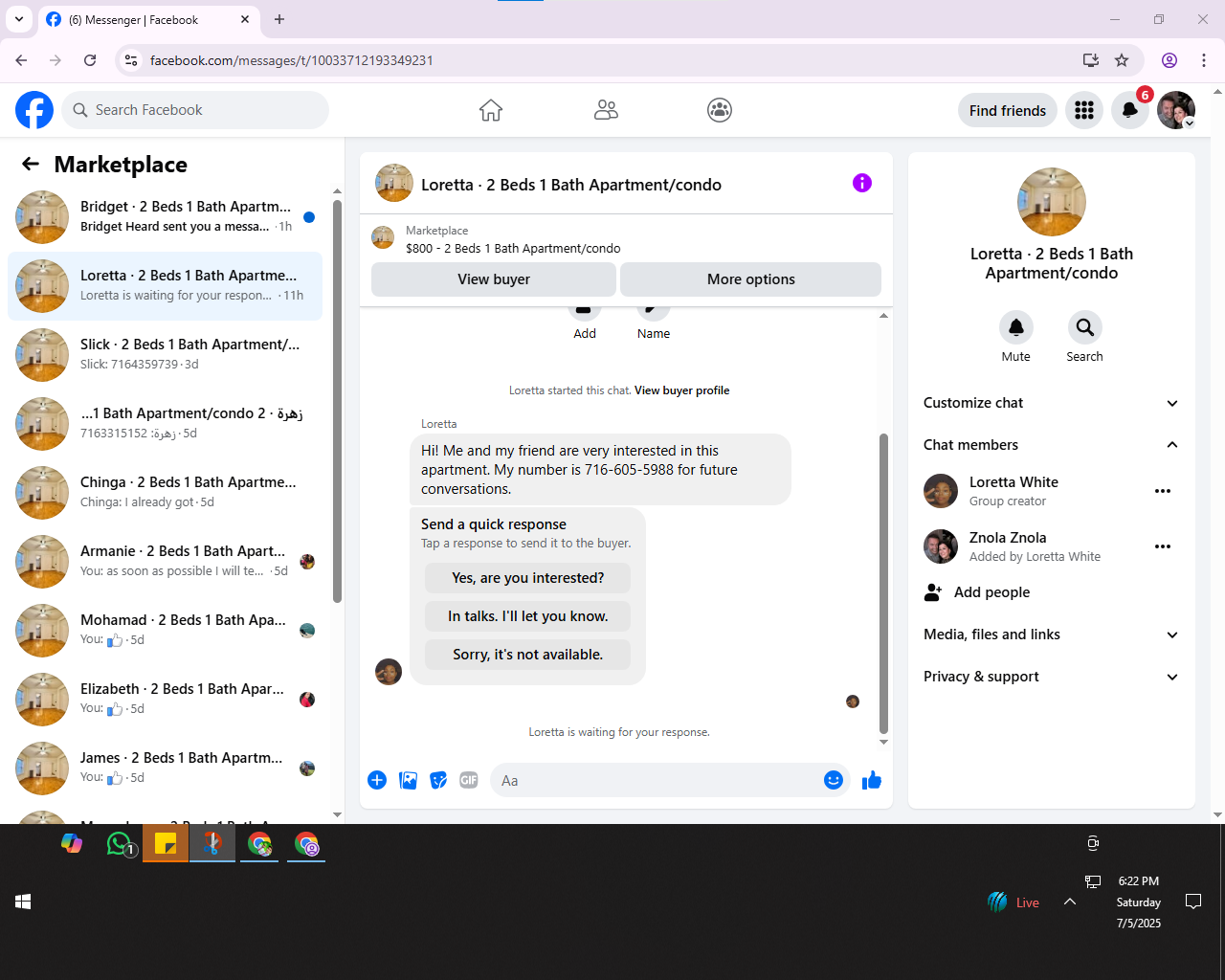Click the Add people icon

point(933,592)
